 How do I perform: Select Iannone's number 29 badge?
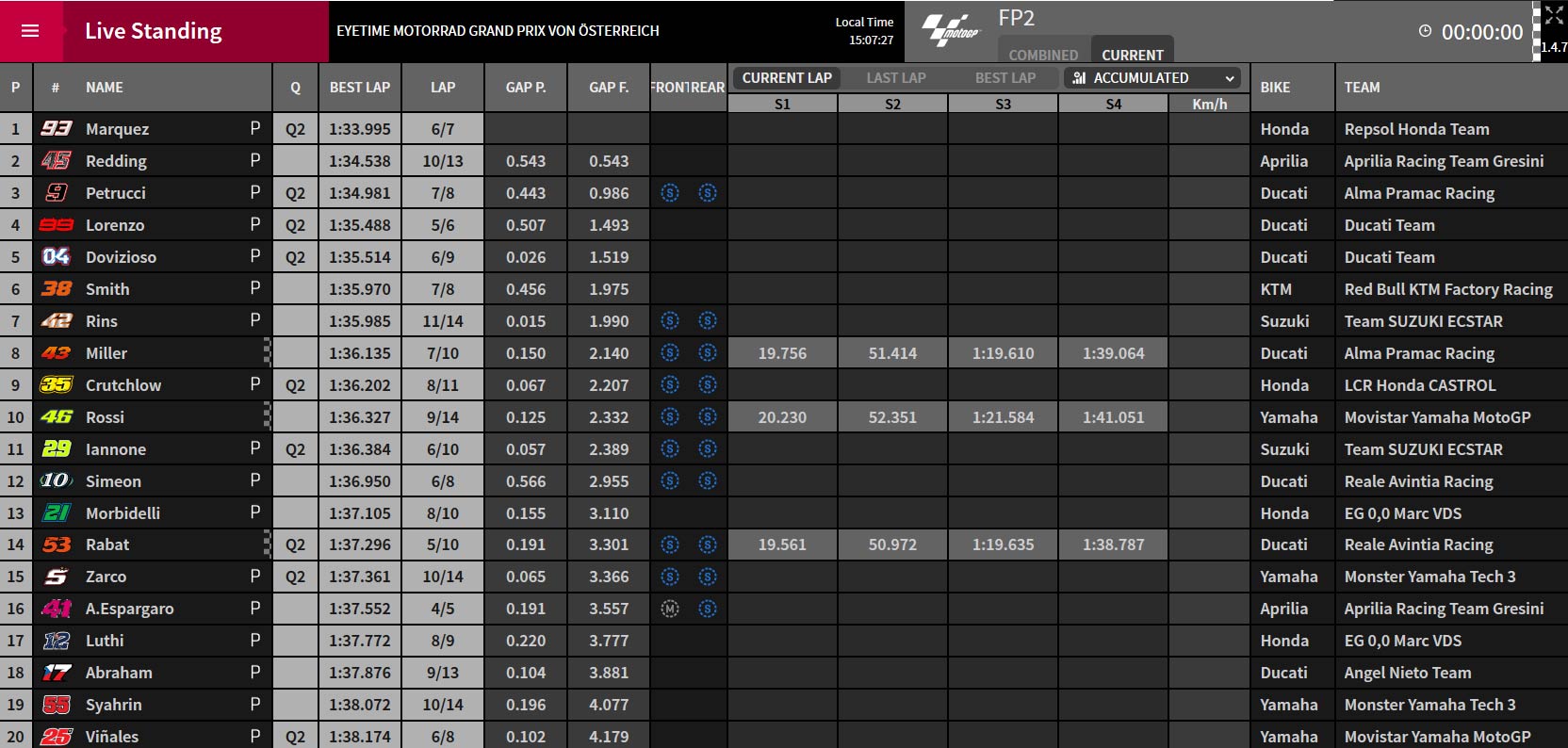click(57, 448)
